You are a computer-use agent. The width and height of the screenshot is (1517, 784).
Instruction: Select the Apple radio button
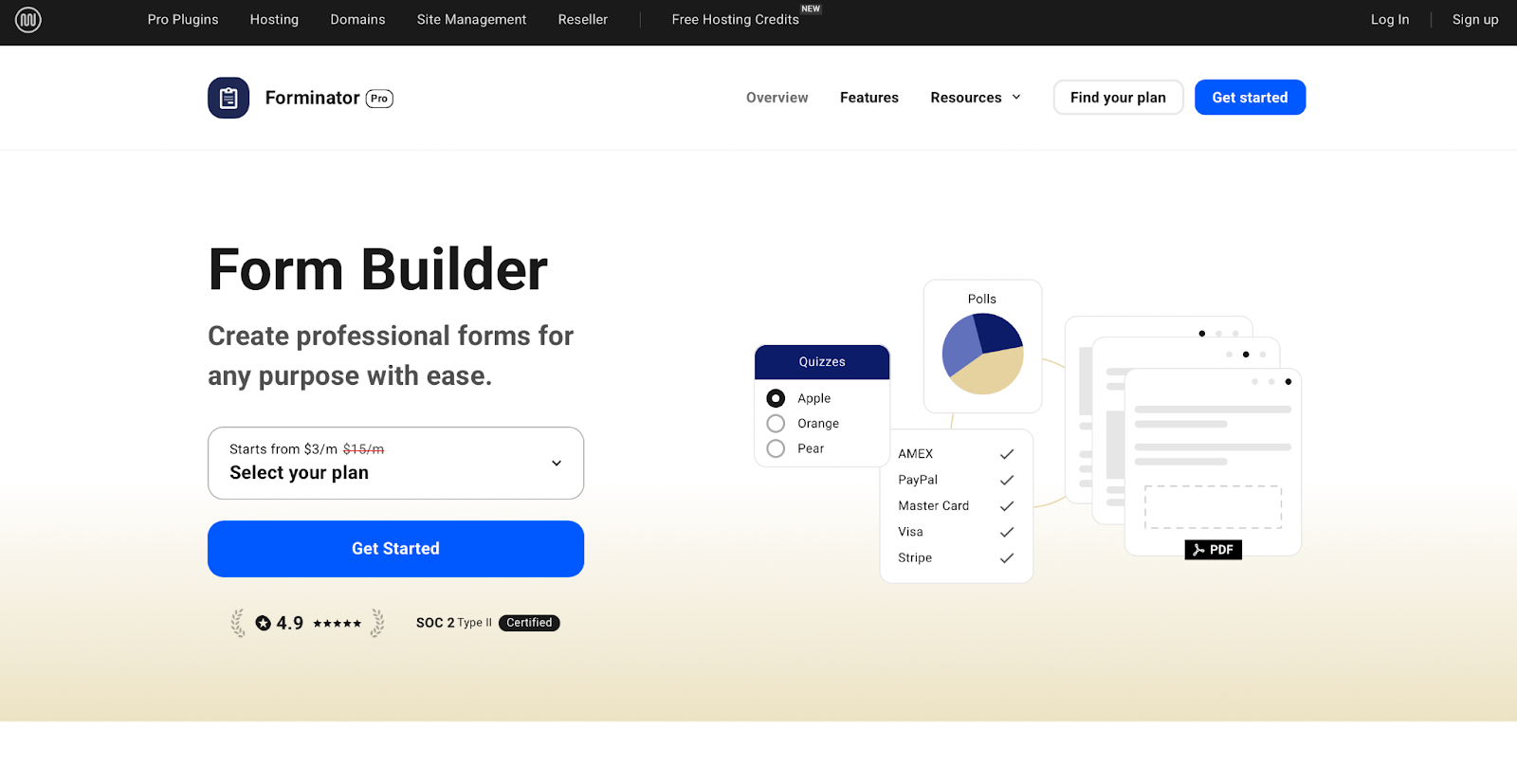(x=776, y=398)
